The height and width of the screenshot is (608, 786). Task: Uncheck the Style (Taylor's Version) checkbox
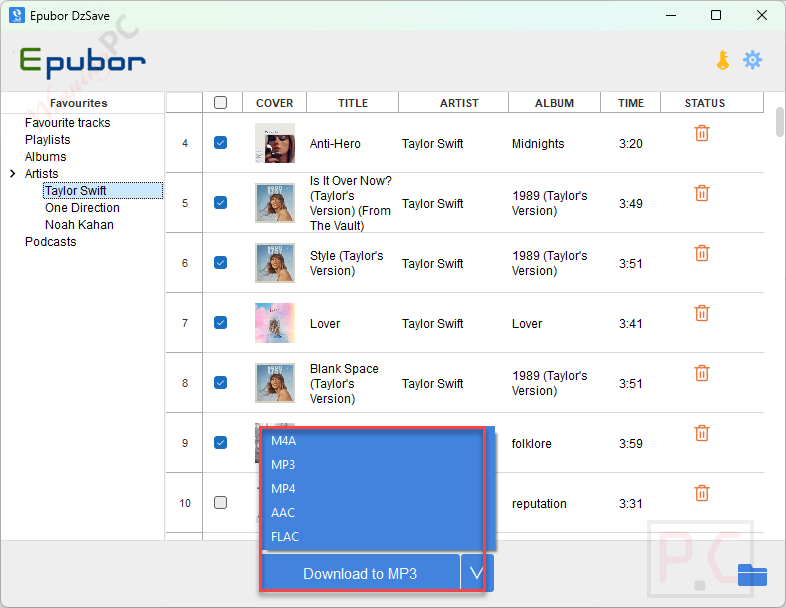point(221,263)
